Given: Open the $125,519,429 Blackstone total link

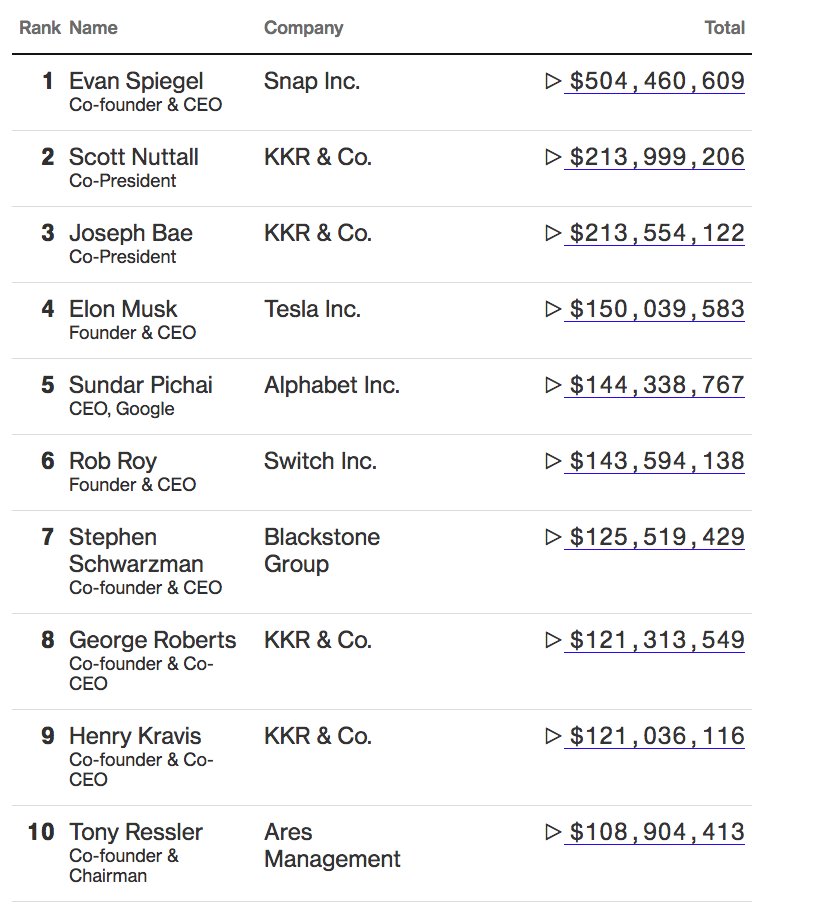Looking at the screenshot, I should pyautogui.click(x=656, y=537).
